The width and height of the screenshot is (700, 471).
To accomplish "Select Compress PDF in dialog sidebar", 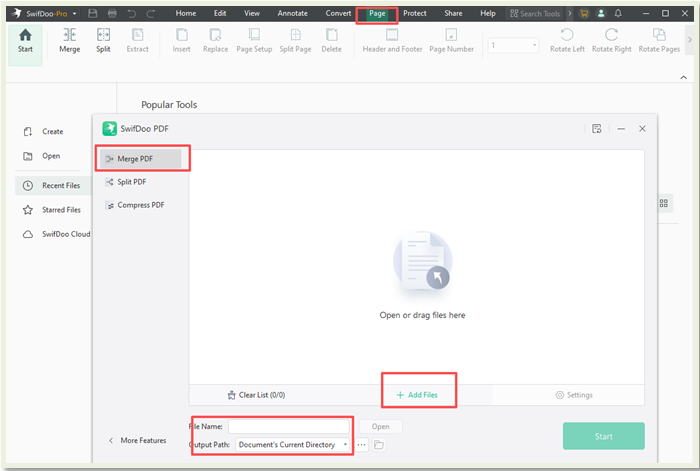I will [x=141, y=205].
